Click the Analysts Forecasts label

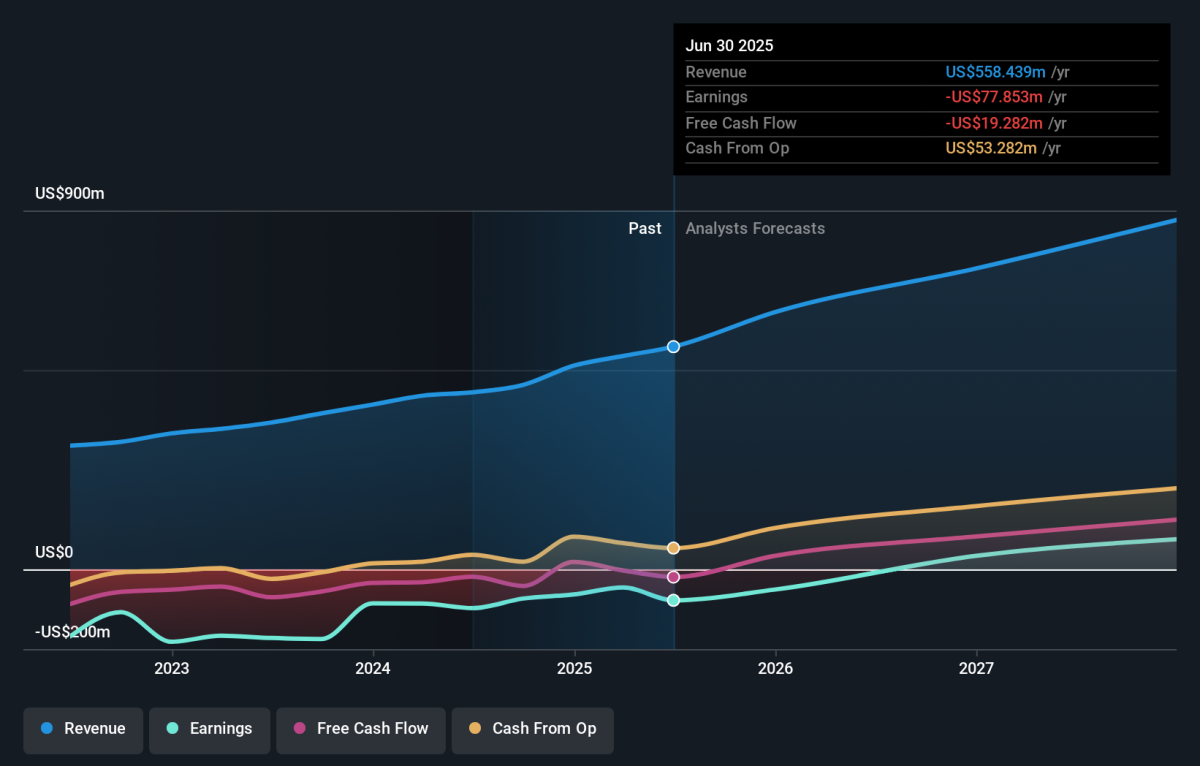point(755,228)
